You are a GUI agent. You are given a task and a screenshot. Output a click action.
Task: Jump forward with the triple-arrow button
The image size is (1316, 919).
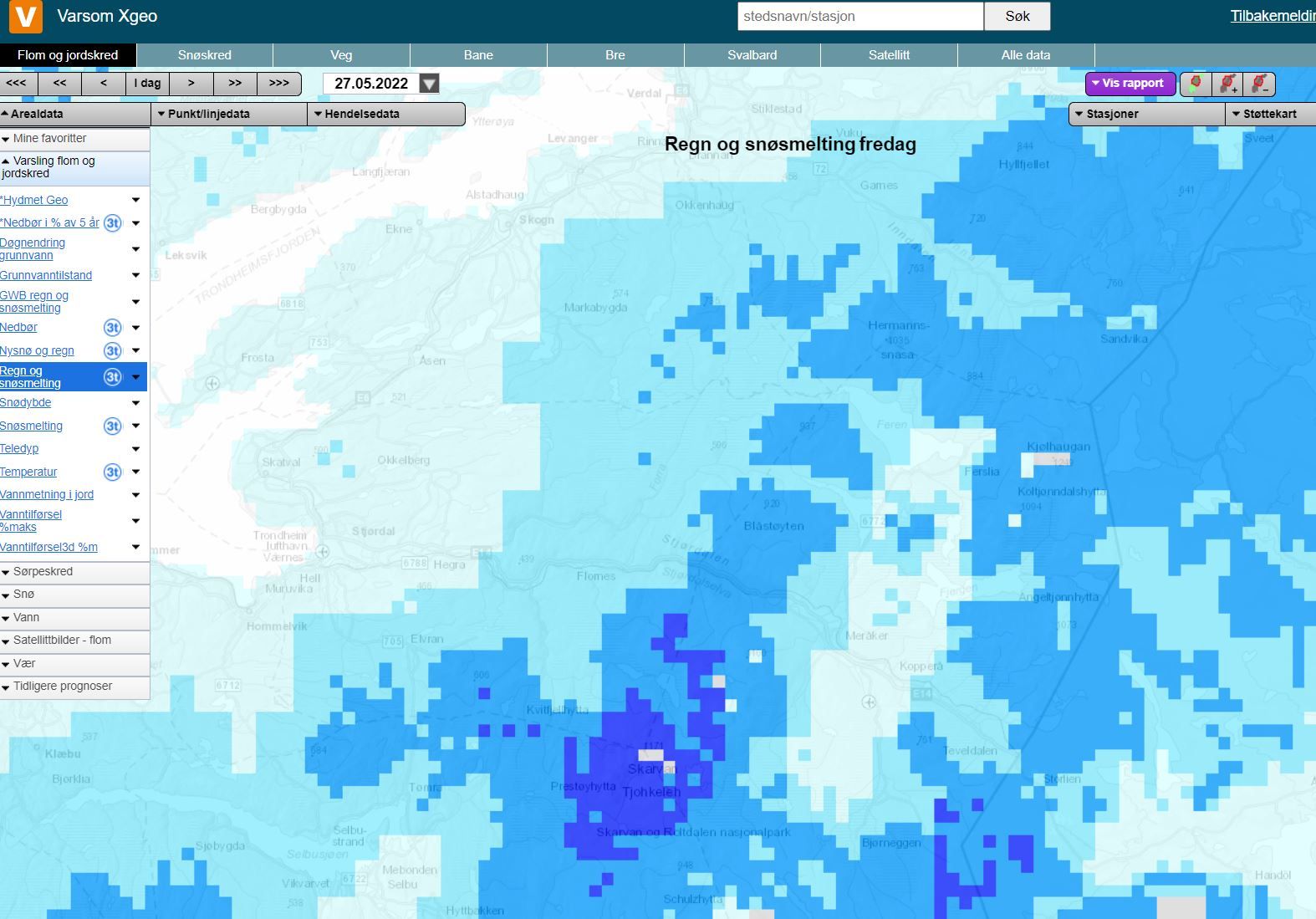tap(278, 84)
